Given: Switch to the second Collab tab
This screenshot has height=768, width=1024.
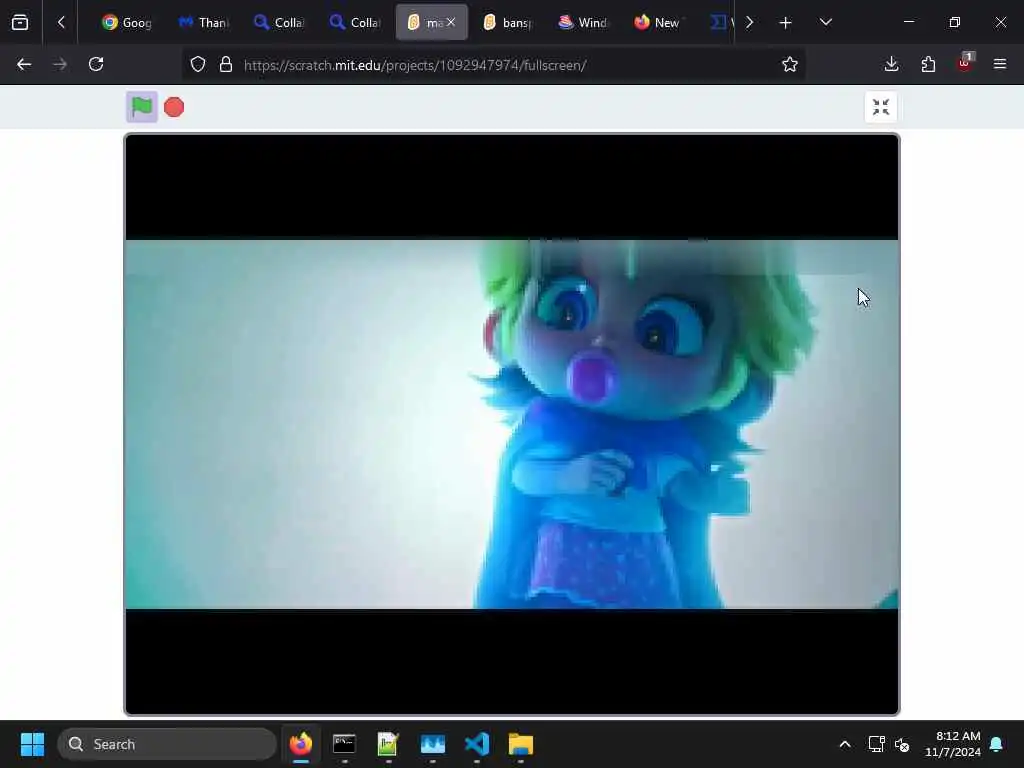Looking at the screenshot, I should click(356, 23).
